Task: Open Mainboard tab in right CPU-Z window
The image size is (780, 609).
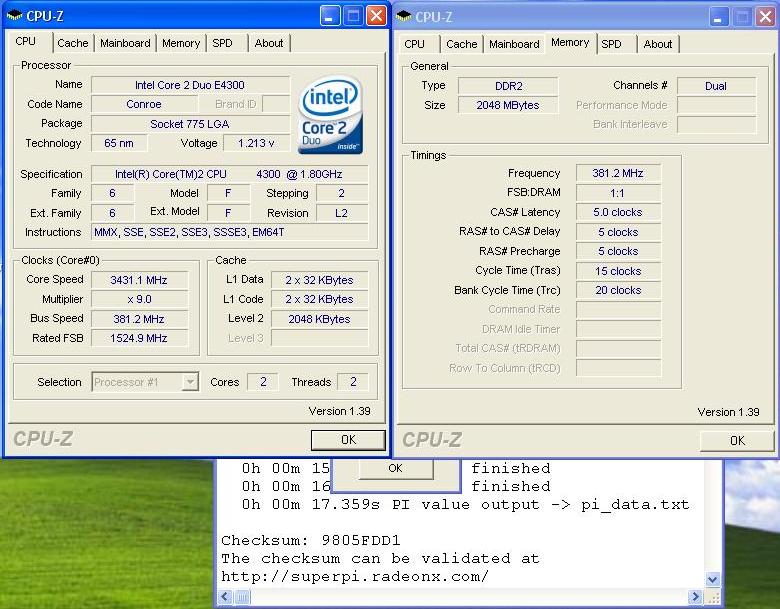Action: coord(514,44)
